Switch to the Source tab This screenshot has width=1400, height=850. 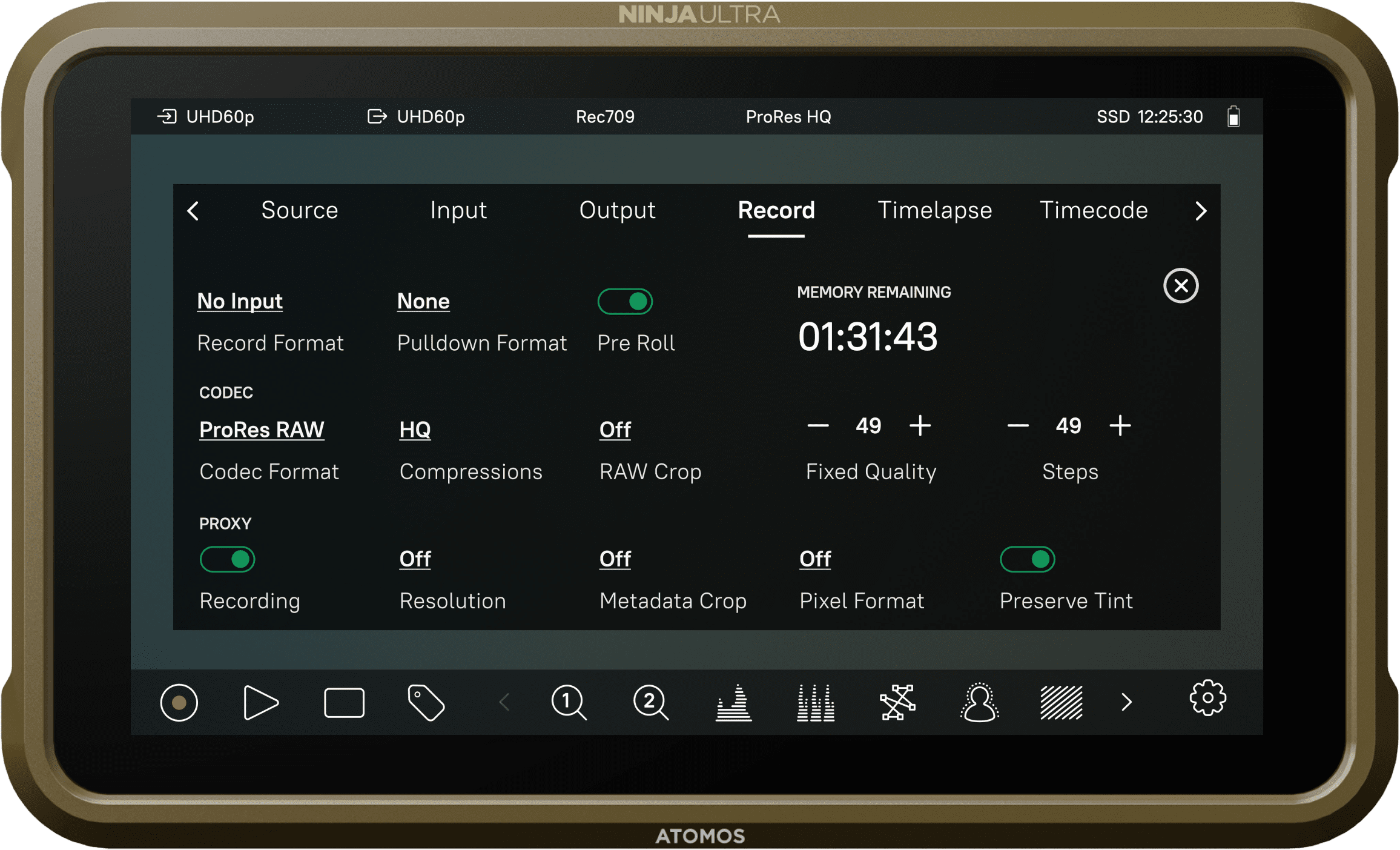300,210
